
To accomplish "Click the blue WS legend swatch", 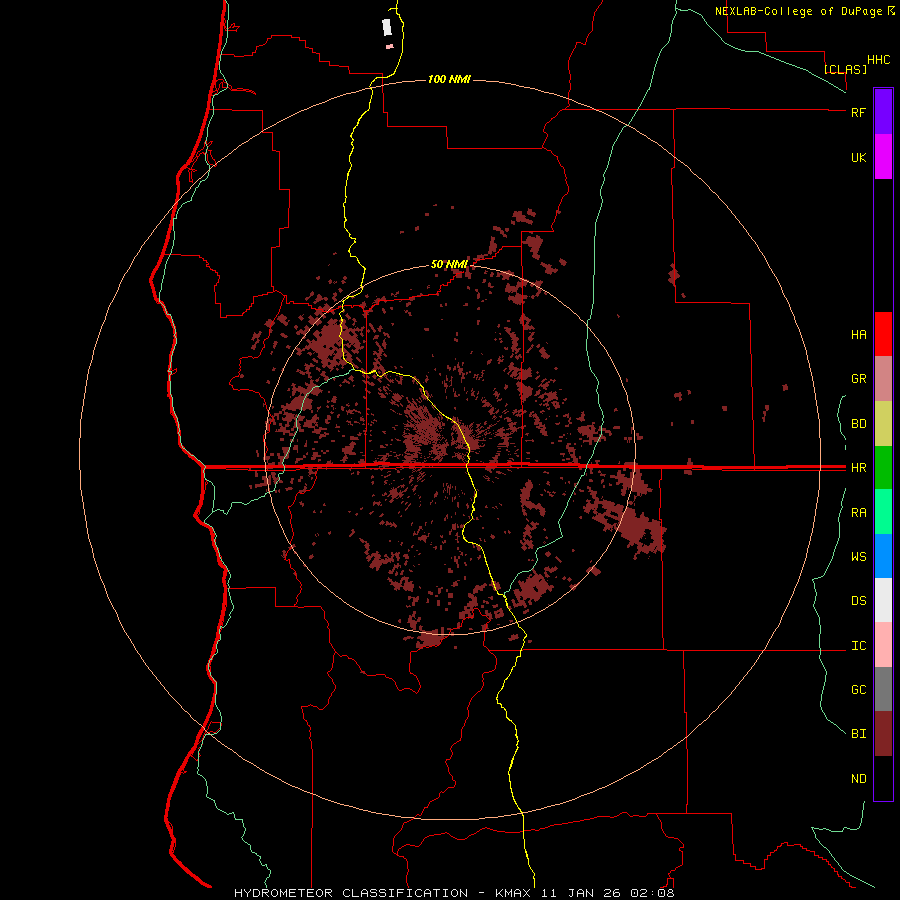I will point(883,556).
